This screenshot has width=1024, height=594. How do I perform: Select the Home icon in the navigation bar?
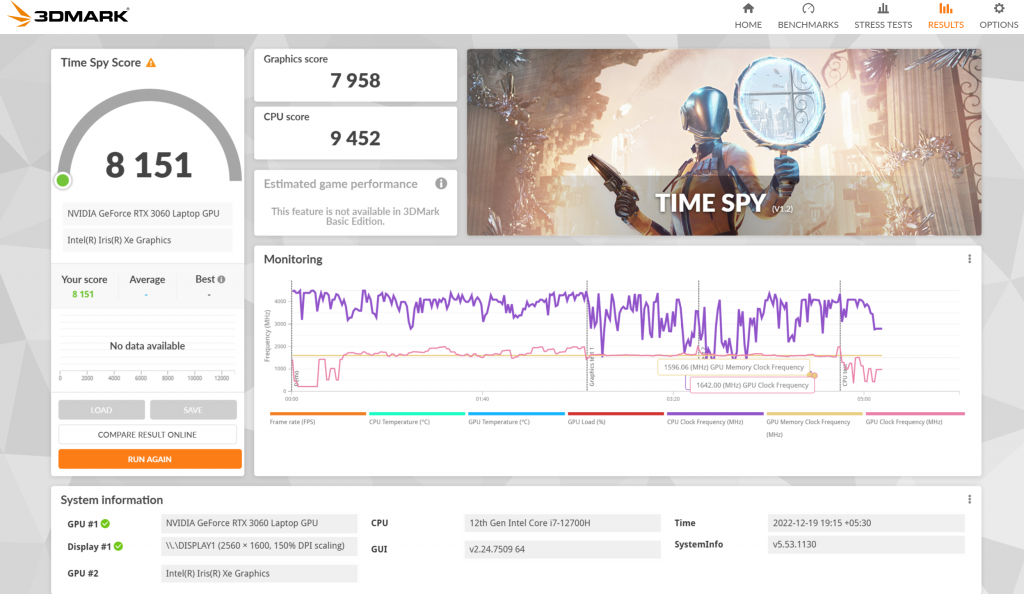pos(748,11)
